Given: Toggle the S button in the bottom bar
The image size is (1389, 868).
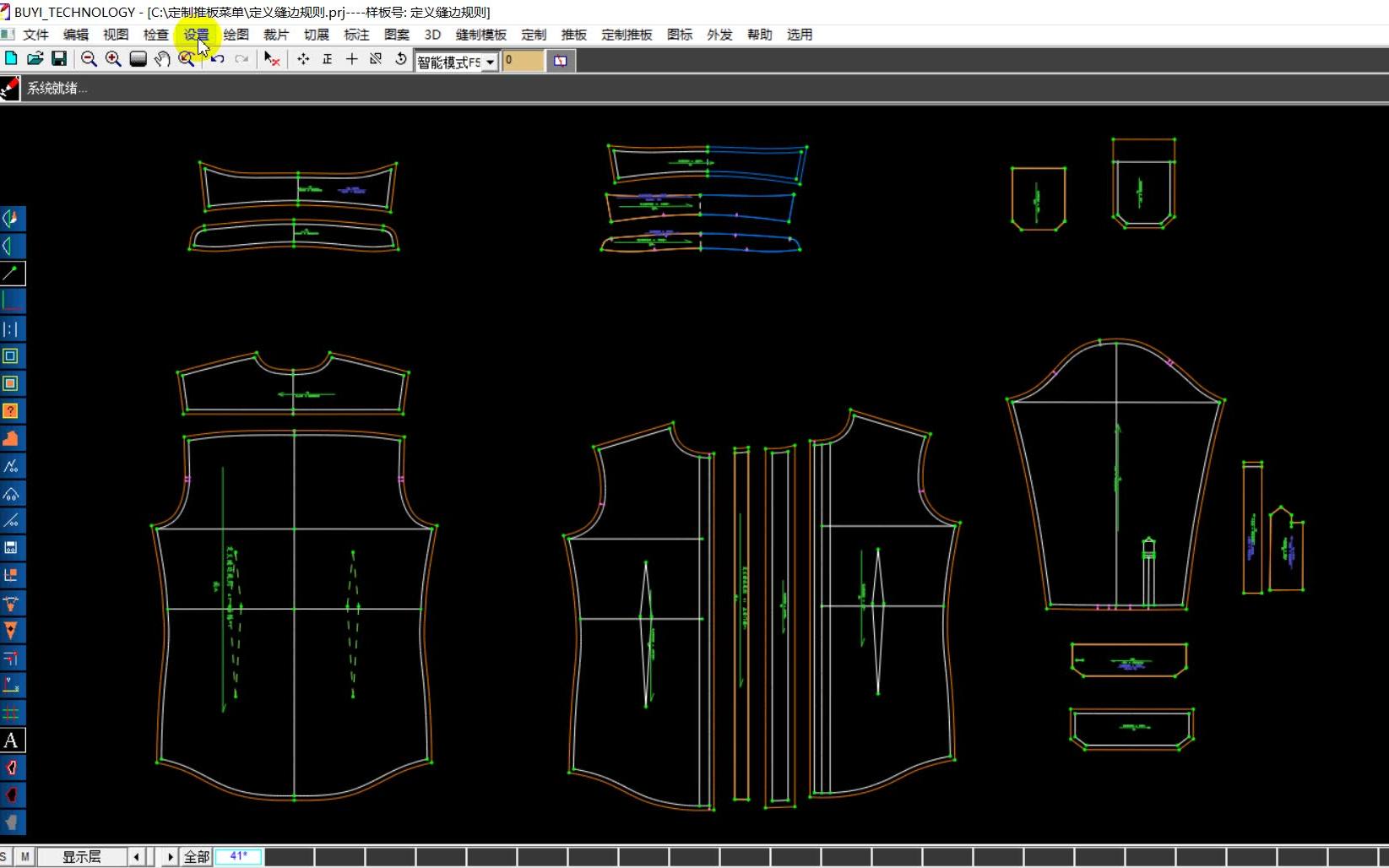Looking at the screenshot, I should pyautogui.click(x=4, y=857).
